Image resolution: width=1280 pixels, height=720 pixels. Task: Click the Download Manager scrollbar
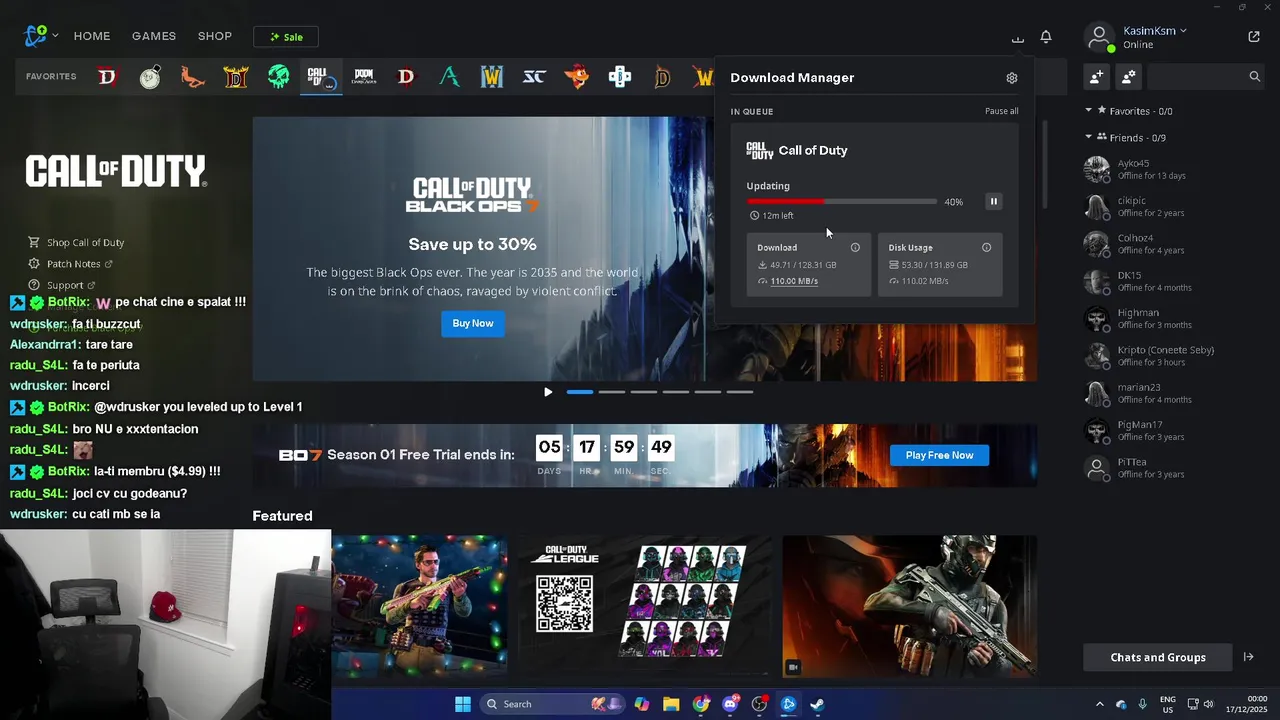point(1045,165)
